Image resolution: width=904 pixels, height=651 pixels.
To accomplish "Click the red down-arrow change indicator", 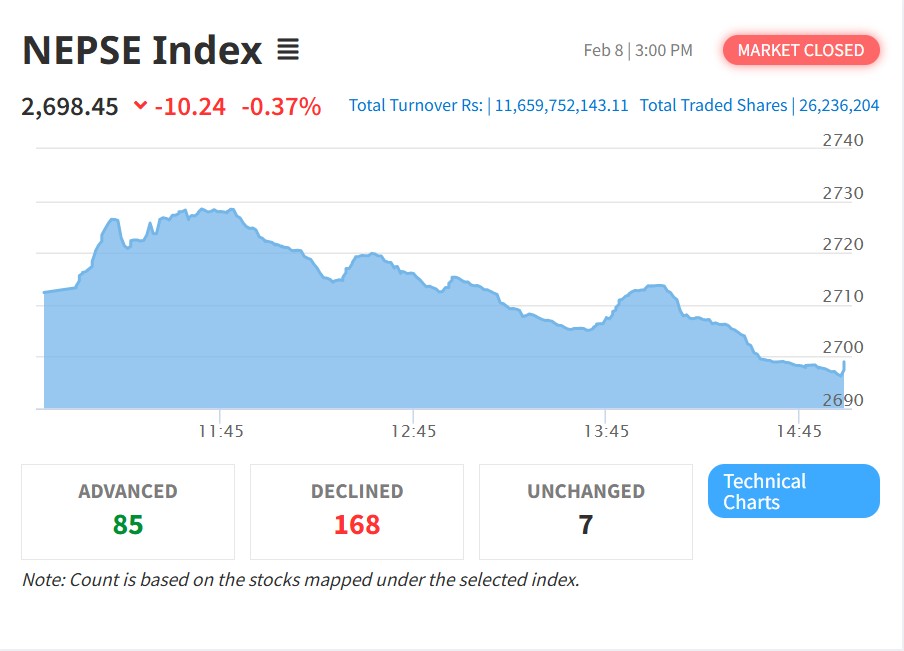I will [140, 106].
